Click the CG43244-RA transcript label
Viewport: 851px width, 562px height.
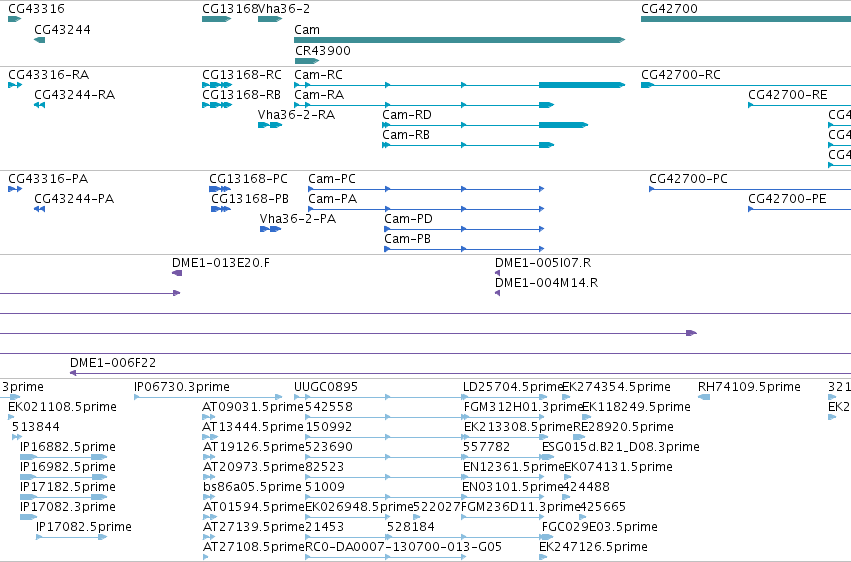click(75, 95)
